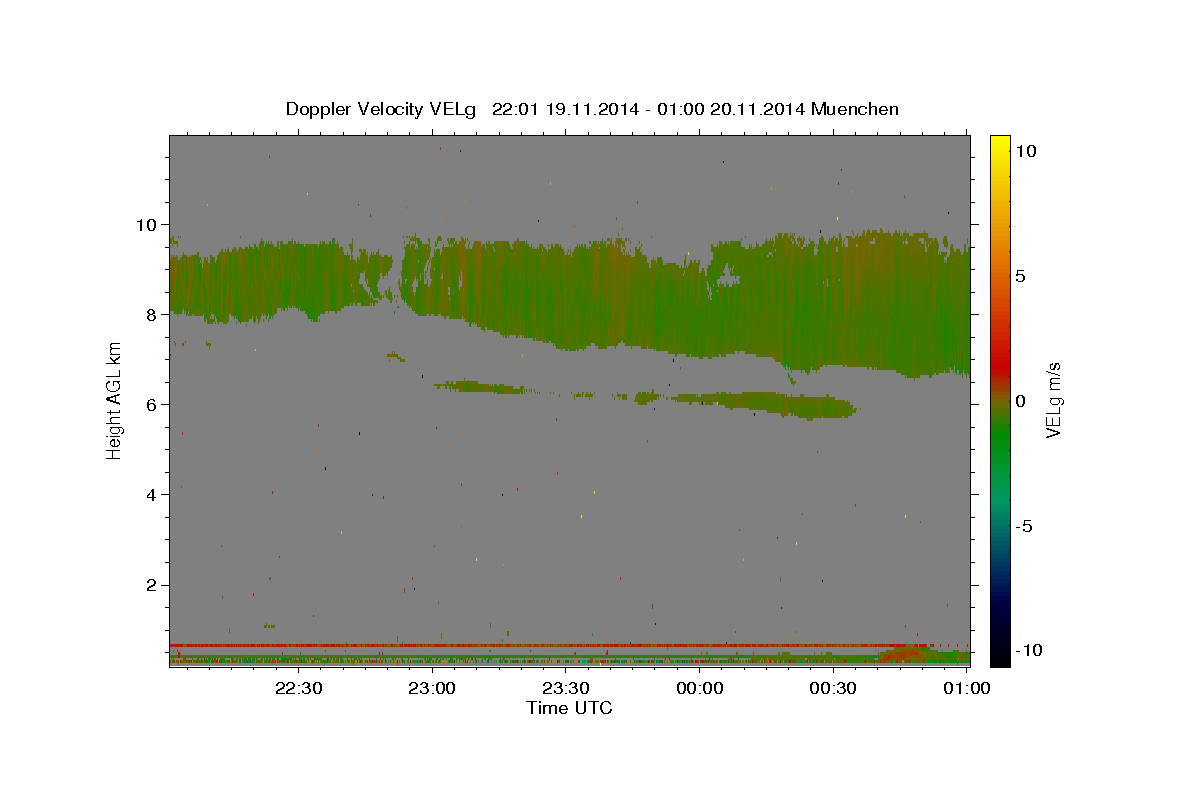Click the colorbar value 10 label

(1026, 150)
